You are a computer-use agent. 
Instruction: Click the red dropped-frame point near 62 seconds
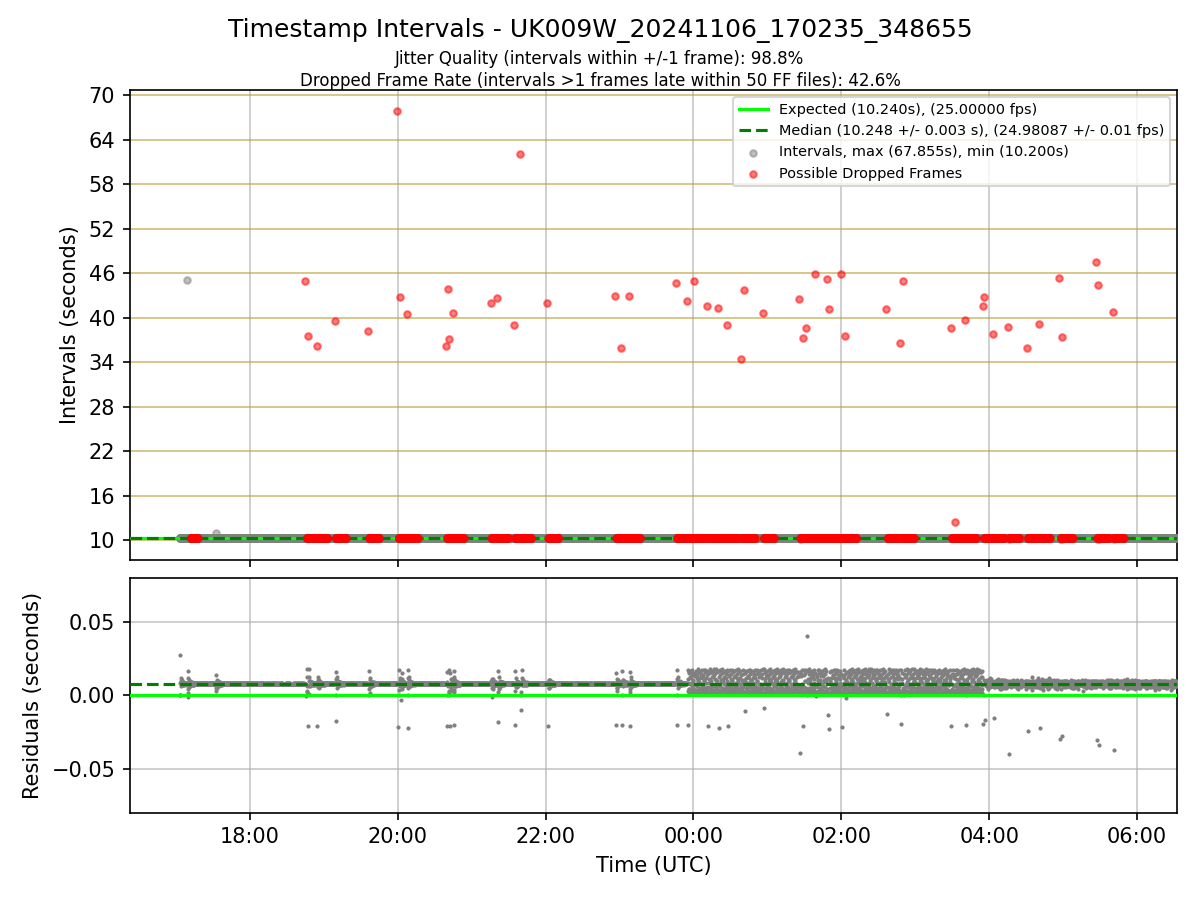point(520,154)
